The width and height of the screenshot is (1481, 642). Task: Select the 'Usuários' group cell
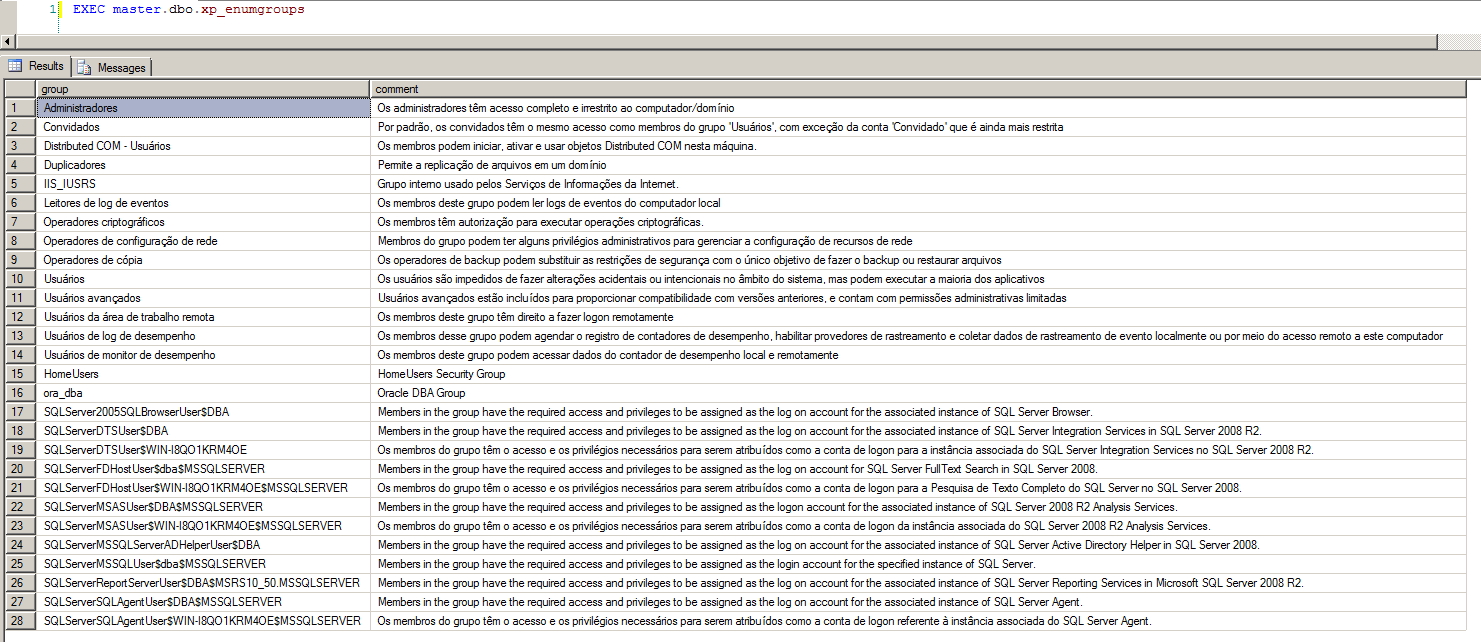(204, 279)
